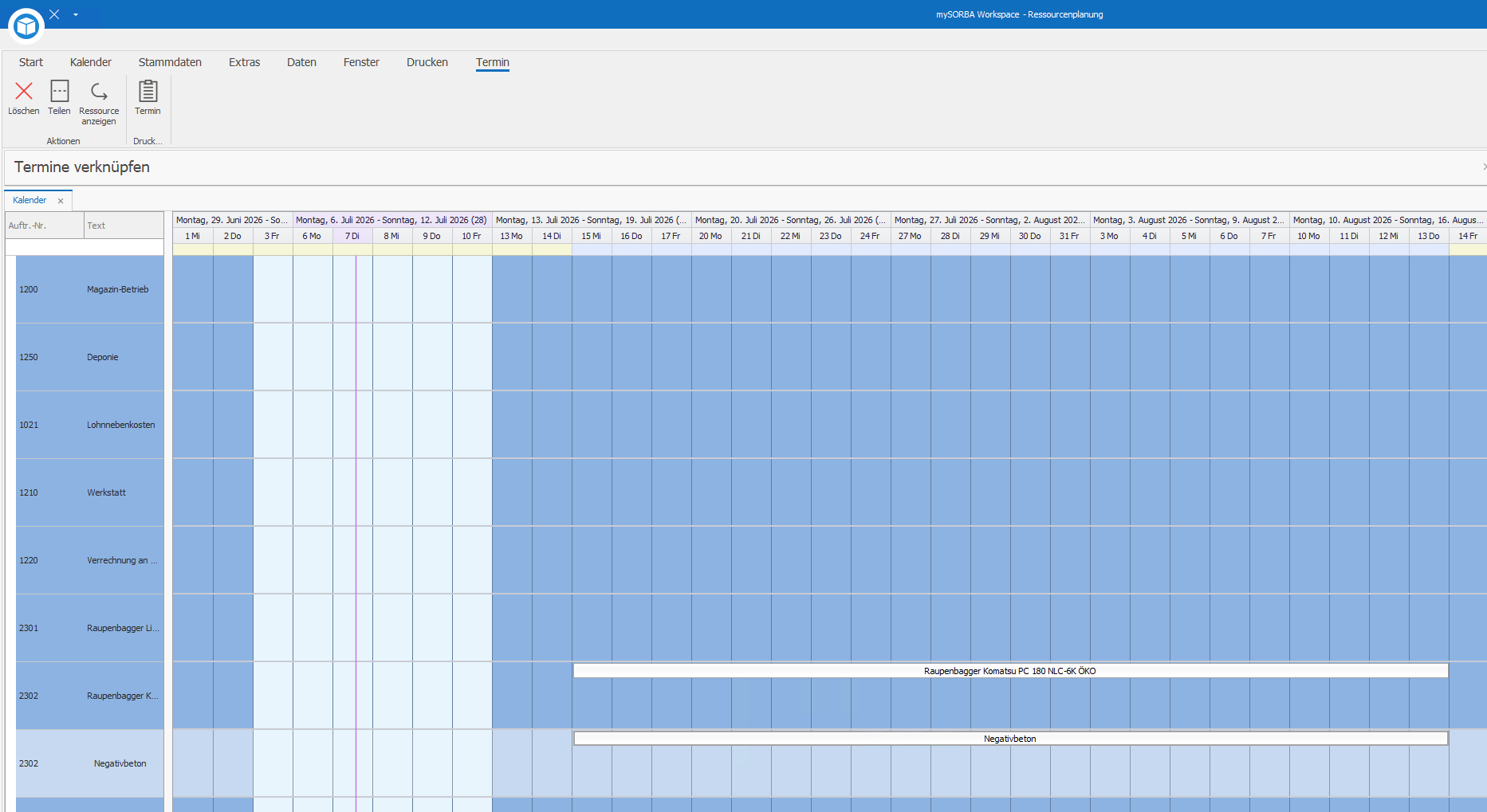Click the X icon in the quick access bar

[x=54, y=14]
